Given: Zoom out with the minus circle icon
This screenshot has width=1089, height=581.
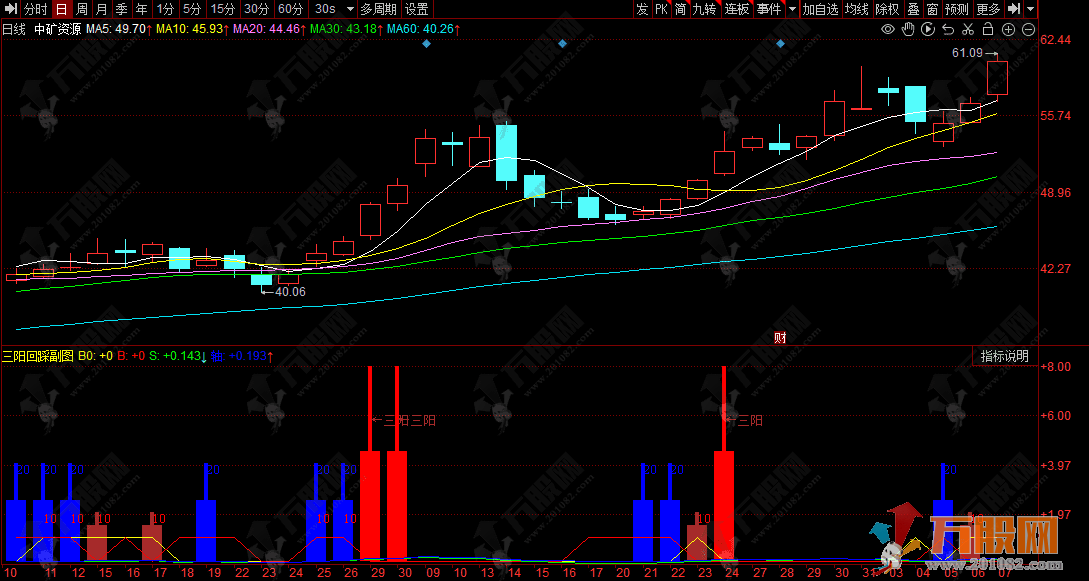Looking at the screenshot, I should click(1028, 29).
